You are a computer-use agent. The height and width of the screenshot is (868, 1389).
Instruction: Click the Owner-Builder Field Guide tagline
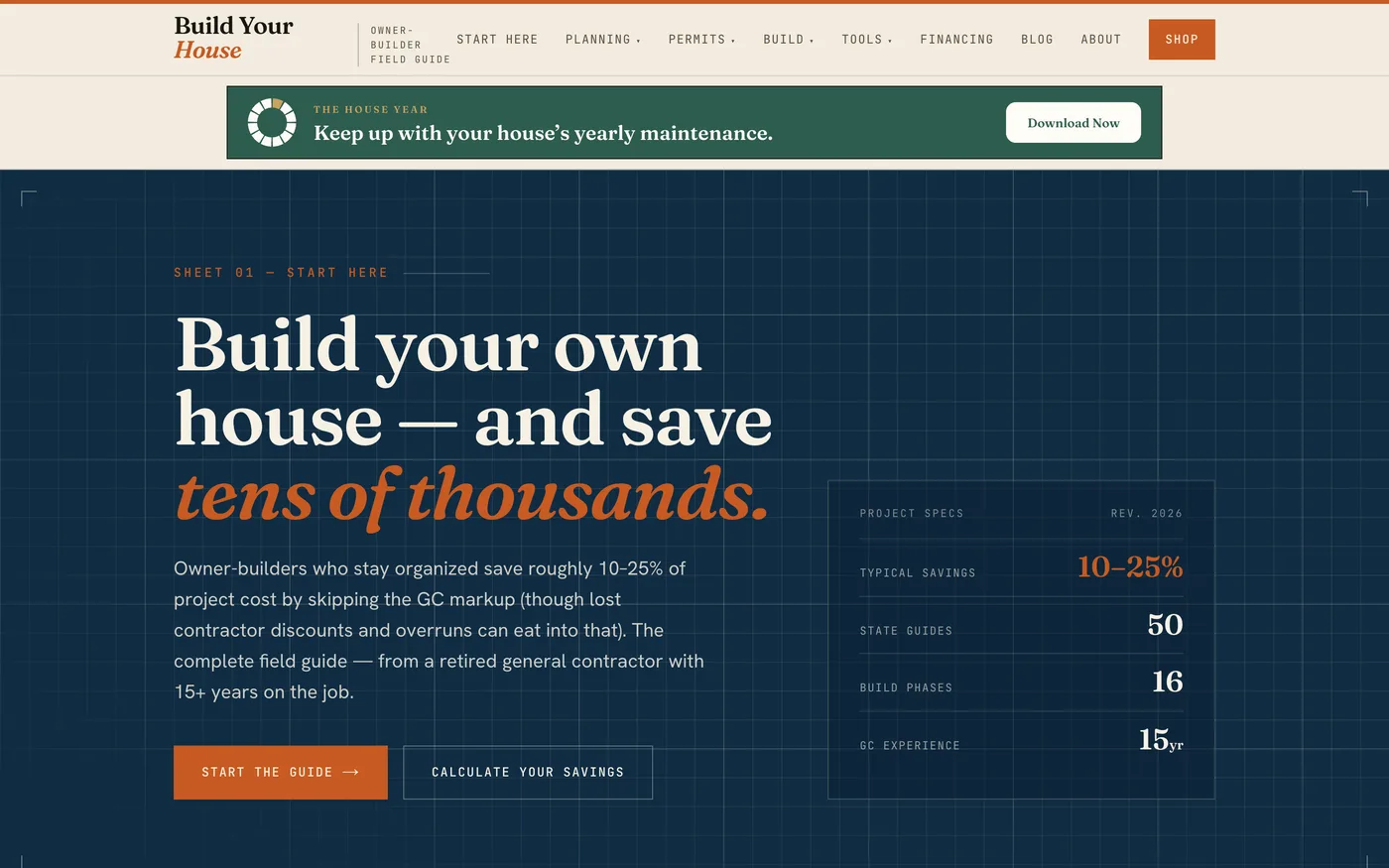pos(410,45)
